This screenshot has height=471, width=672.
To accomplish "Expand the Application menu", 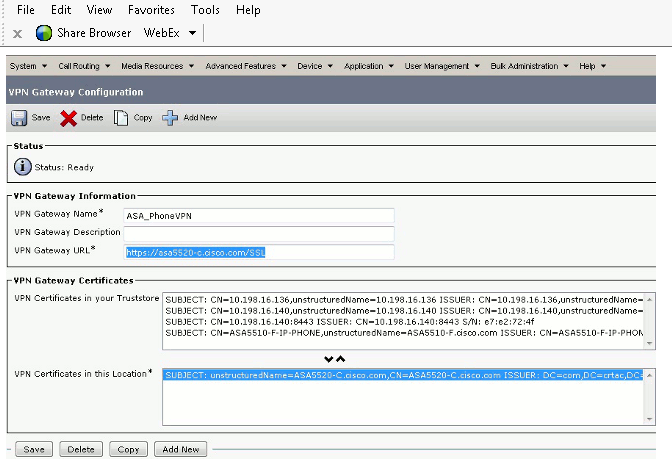I will point(369,66).
